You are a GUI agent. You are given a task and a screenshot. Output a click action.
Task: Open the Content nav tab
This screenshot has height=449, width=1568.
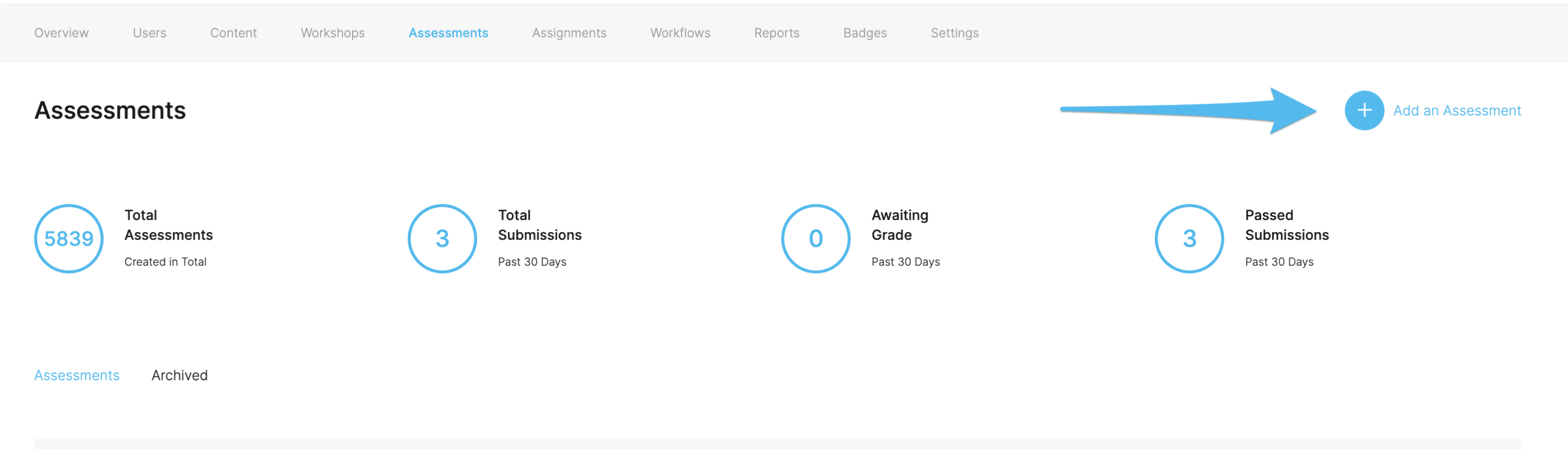coord(233,33)
